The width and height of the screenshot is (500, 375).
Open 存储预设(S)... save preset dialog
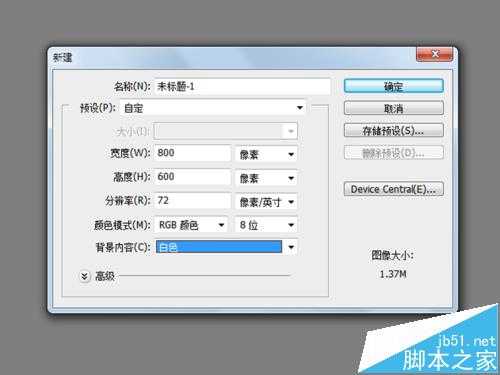pos(394,130)
